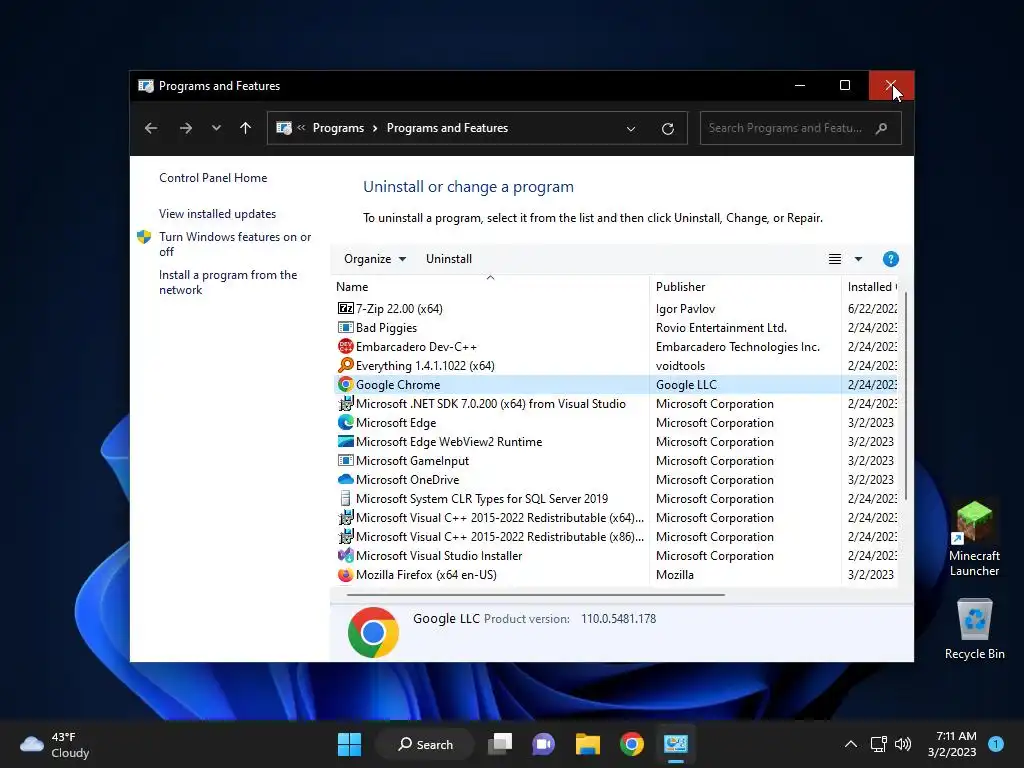Open recent locations dropdown arrow
This screenshot has height=768, width=1024.
pyautogui.click(x=216, y=128)
